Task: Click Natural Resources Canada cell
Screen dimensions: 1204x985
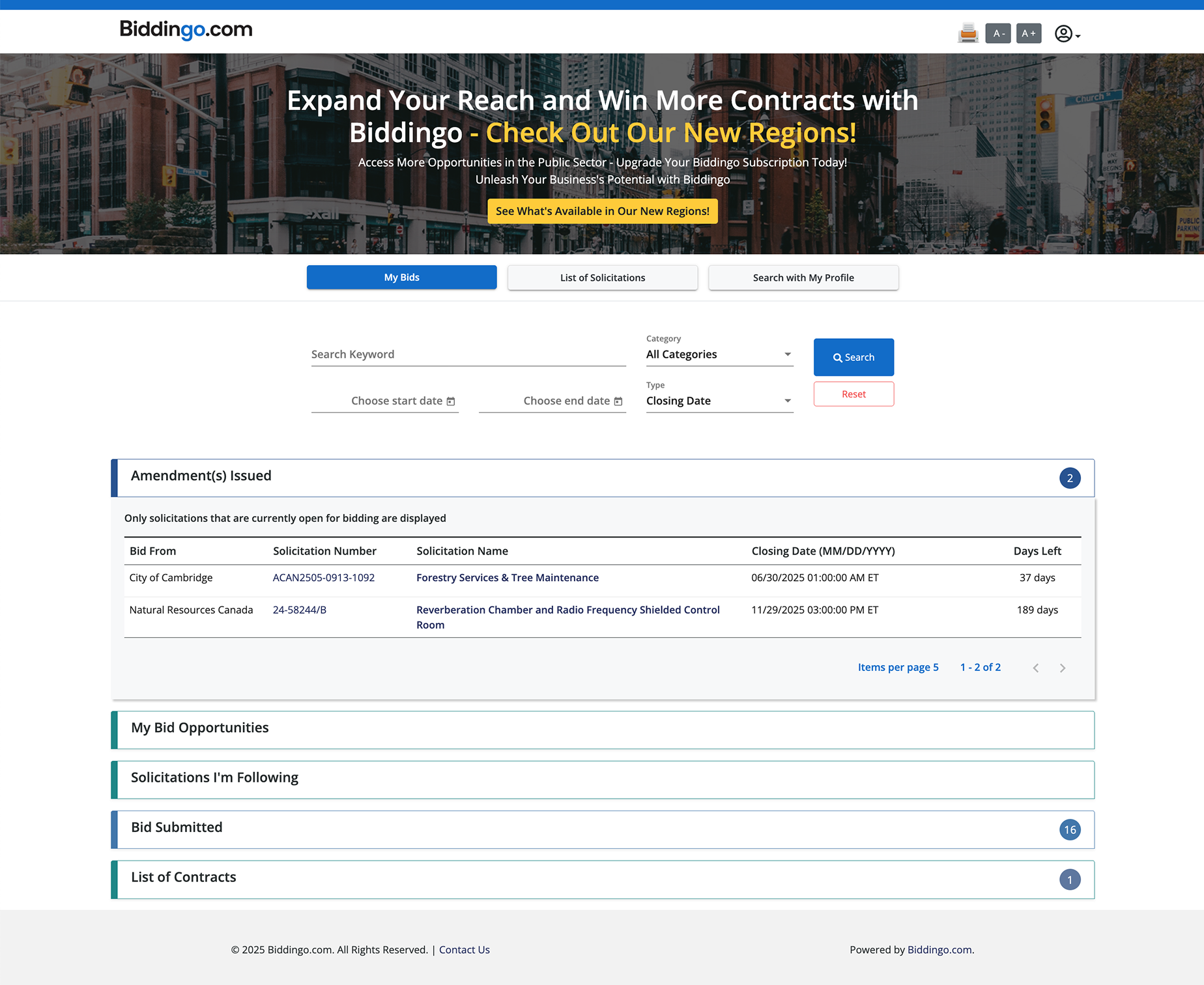Action: (192, 610)
